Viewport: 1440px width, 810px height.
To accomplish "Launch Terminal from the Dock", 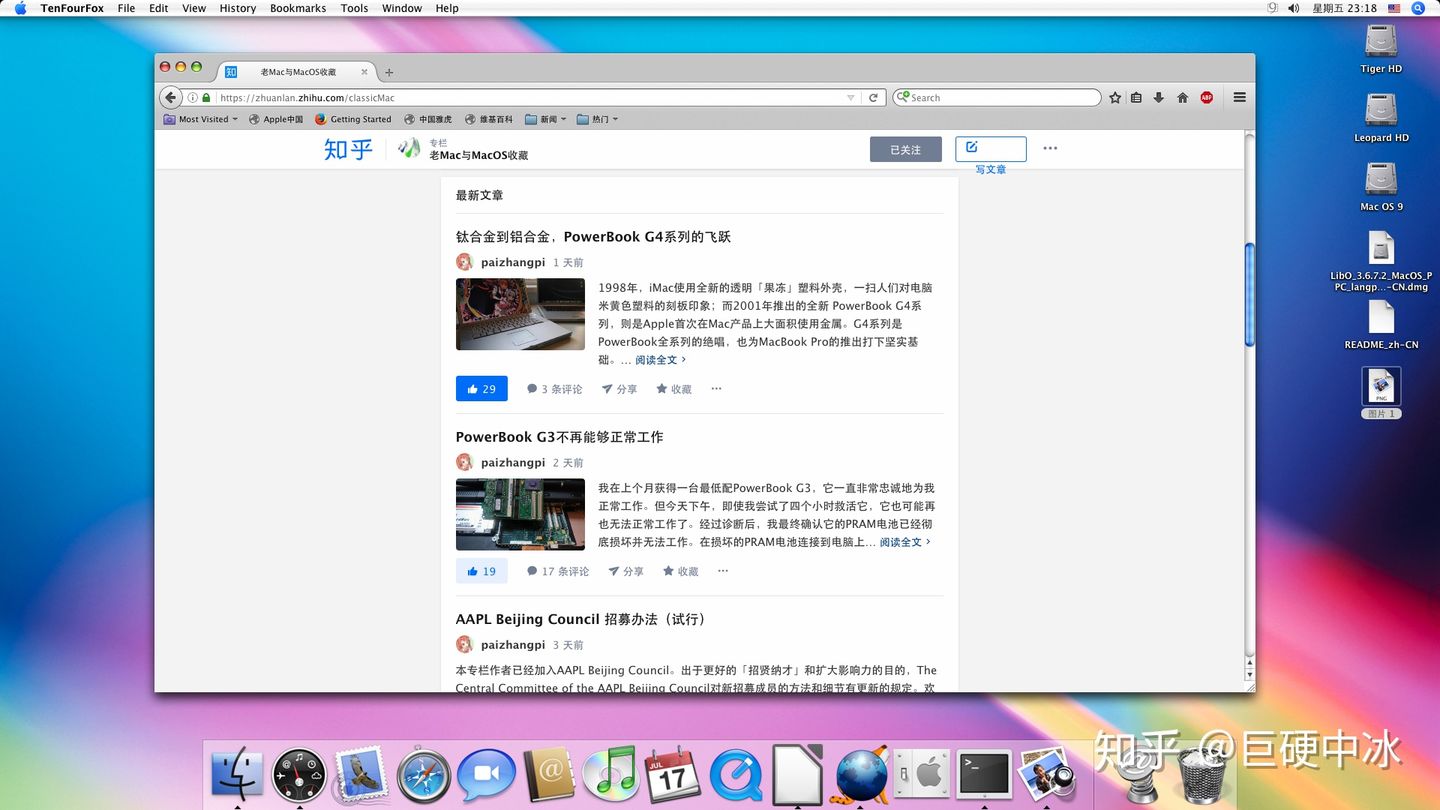I will click(x=984, y=774).
